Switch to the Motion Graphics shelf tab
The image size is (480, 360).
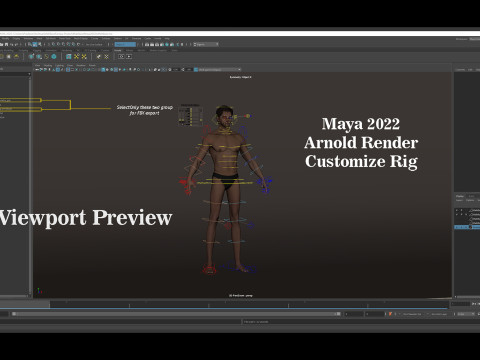pos(158,50)
